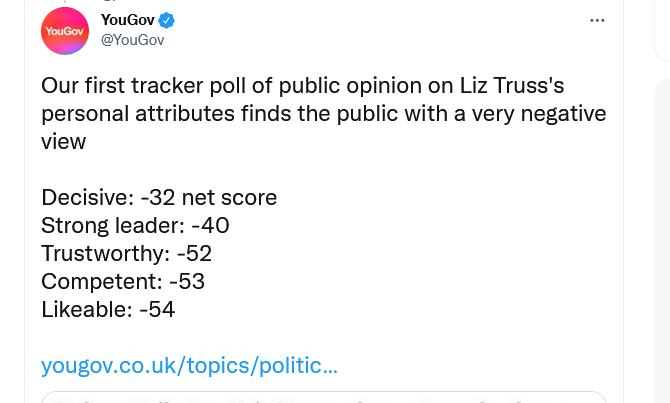
Task: Click the thread connector line above the avatar
Action: 65,1
